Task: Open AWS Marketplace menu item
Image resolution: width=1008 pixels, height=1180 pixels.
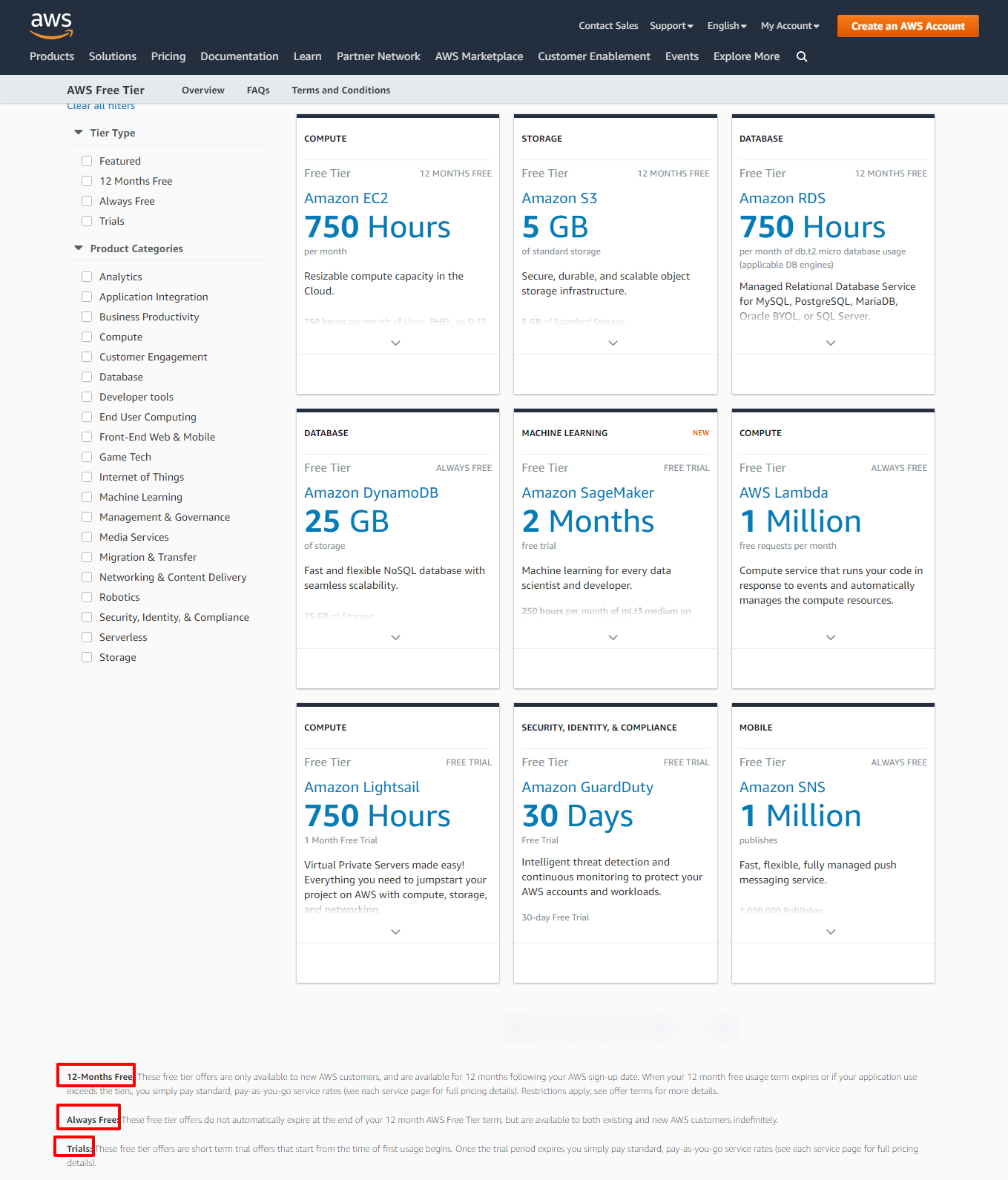Action: pos(479,56)
